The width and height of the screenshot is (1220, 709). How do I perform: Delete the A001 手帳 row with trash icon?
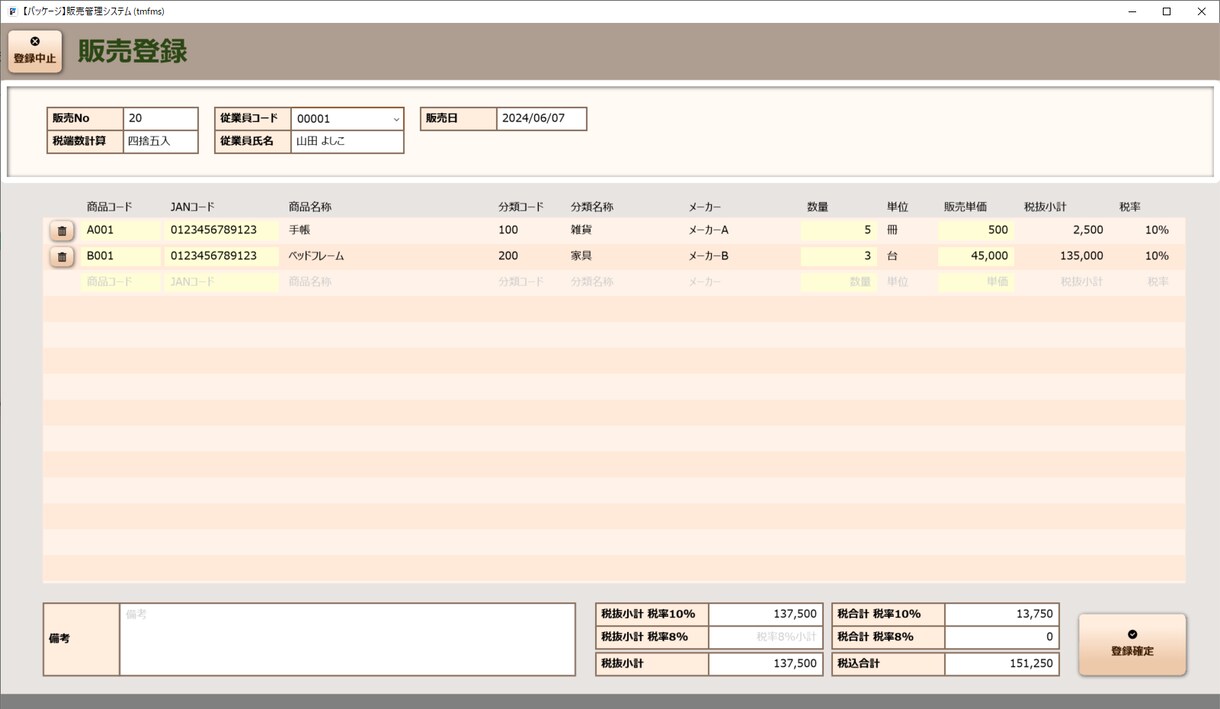(62, 231)
